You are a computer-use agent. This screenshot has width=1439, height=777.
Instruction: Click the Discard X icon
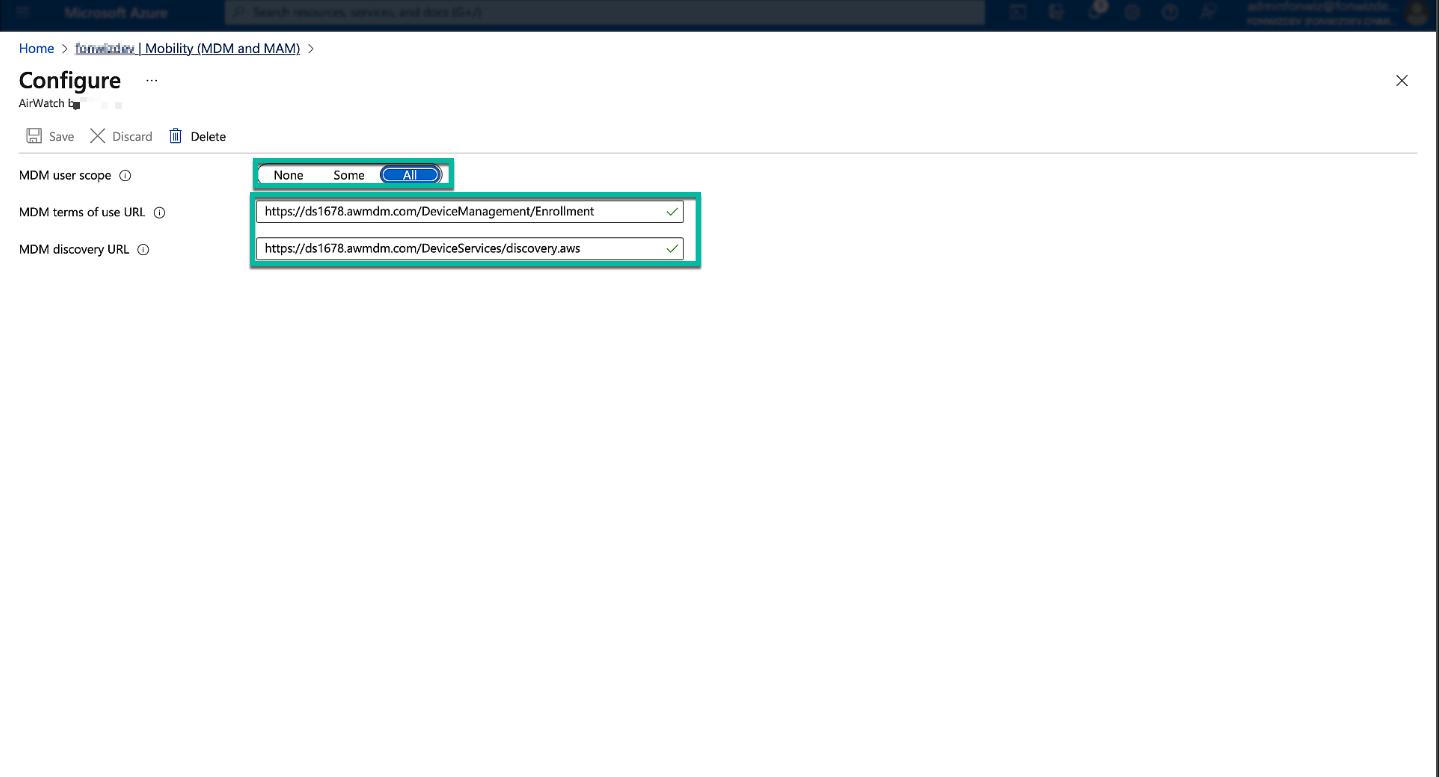click(97, 136)
